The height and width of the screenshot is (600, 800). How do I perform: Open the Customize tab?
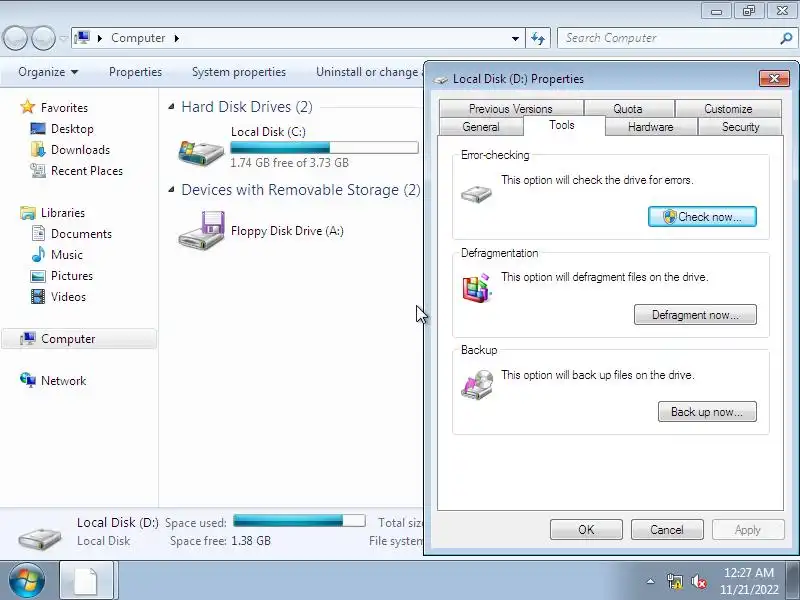(x=728, y=109)
